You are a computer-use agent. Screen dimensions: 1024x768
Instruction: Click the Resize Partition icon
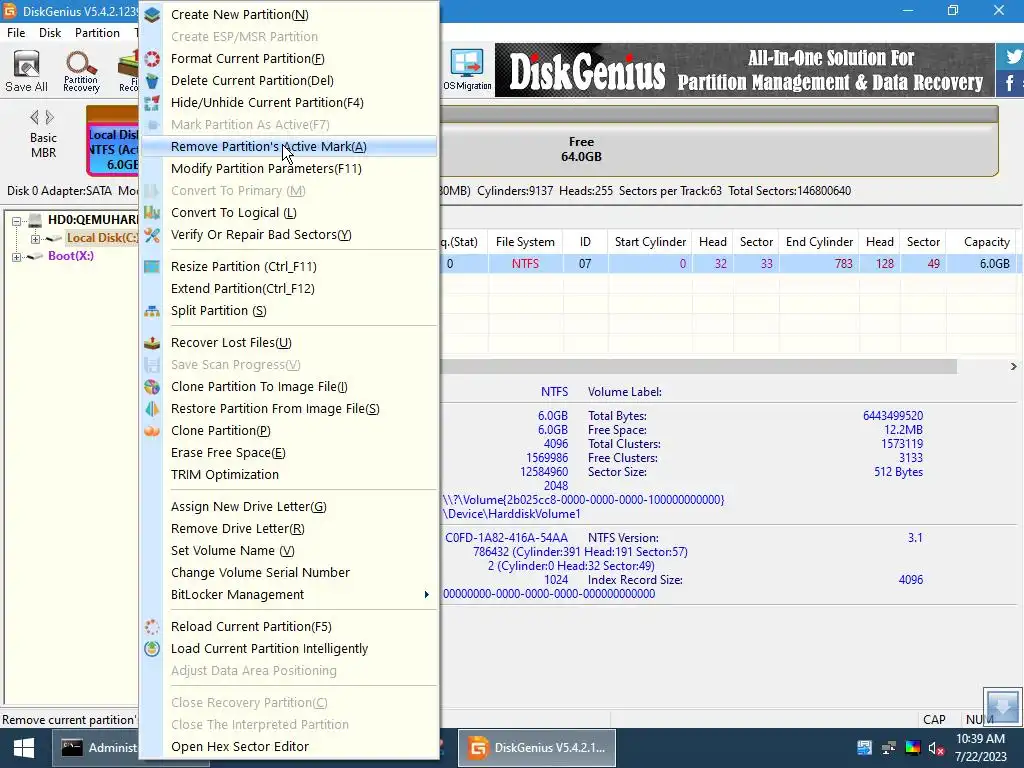click(x=152, y=266)
